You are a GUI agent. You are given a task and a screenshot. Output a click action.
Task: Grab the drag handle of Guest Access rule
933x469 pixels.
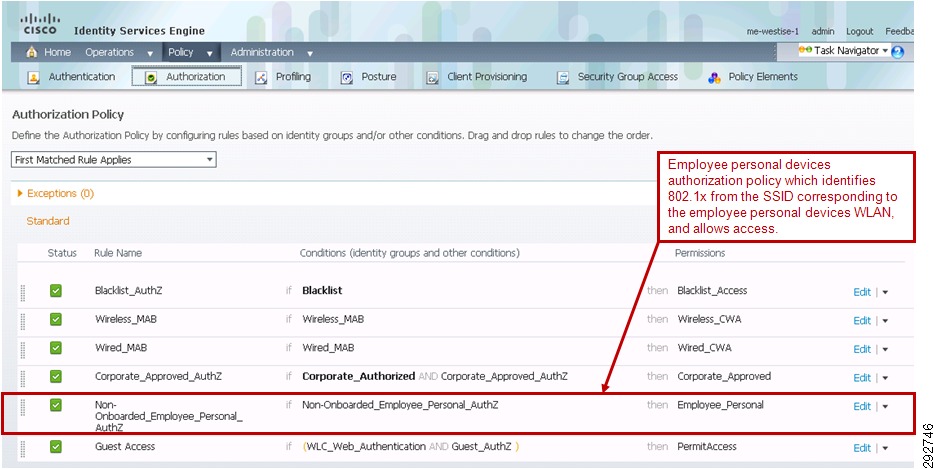23,448
